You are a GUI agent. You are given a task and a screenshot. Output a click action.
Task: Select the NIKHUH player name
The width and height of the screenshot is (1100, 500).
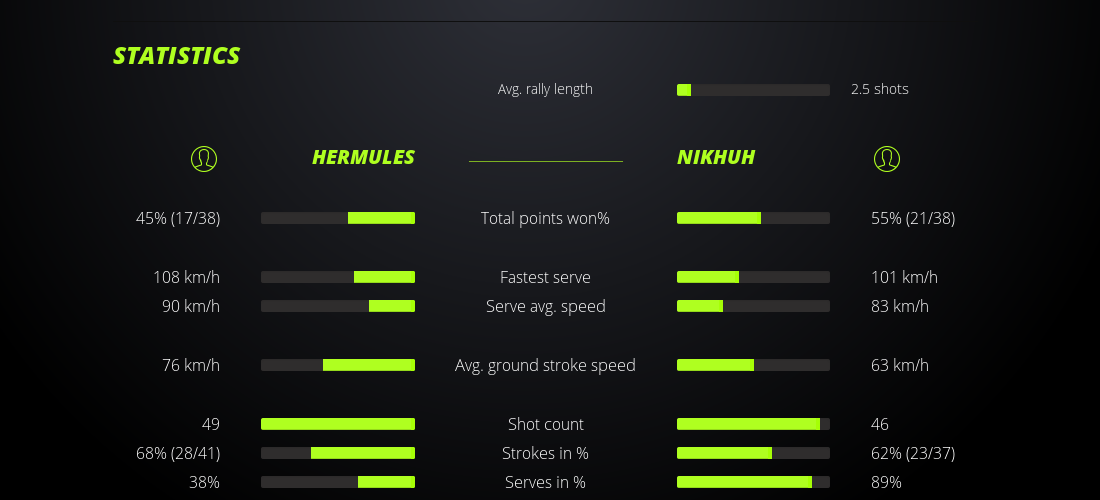pyautogui.click(x=716, y=157)
